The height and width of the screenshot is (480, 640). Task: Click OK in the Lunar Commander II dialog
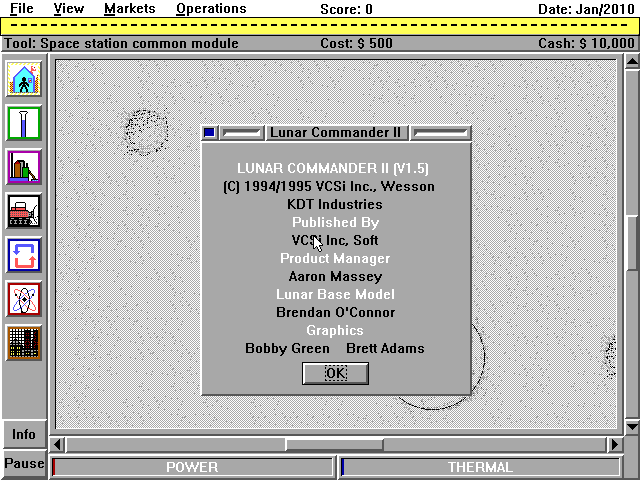(336, 373)
